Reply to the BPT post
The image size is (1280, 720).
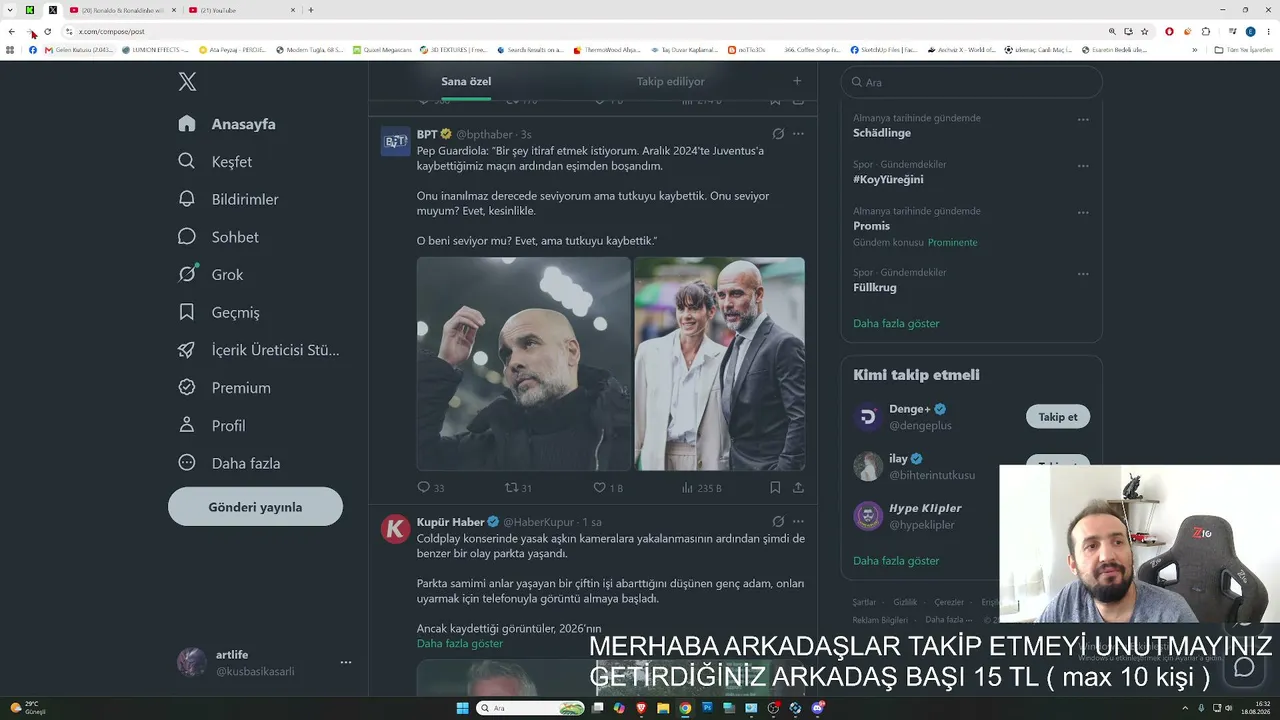point(431,488)
